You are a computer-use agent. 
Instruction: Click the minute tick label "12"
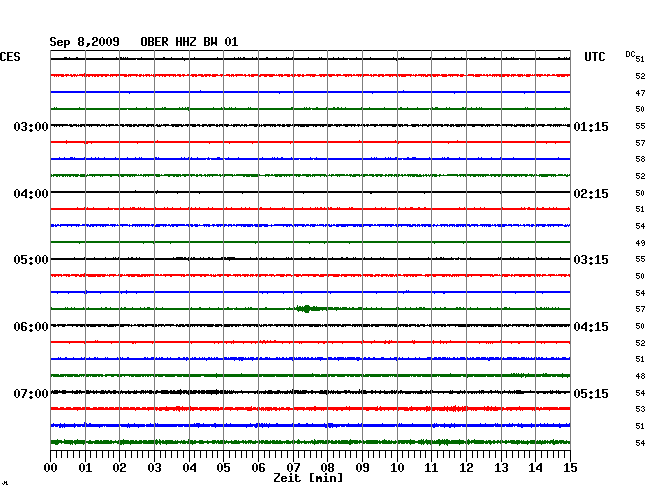coord(466,468)
